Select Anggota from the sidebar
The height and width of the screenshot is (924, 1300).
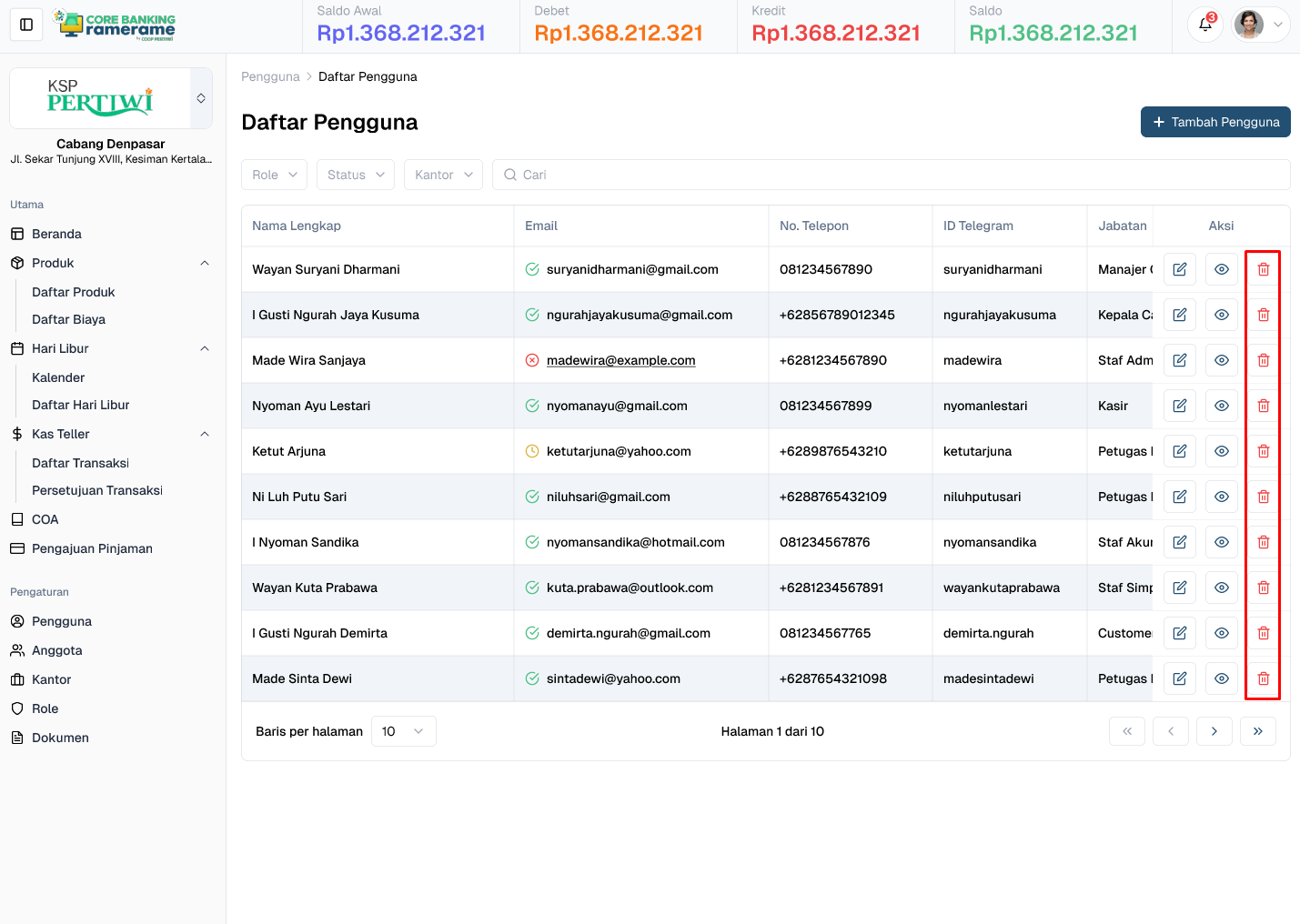tap(56, 650)
